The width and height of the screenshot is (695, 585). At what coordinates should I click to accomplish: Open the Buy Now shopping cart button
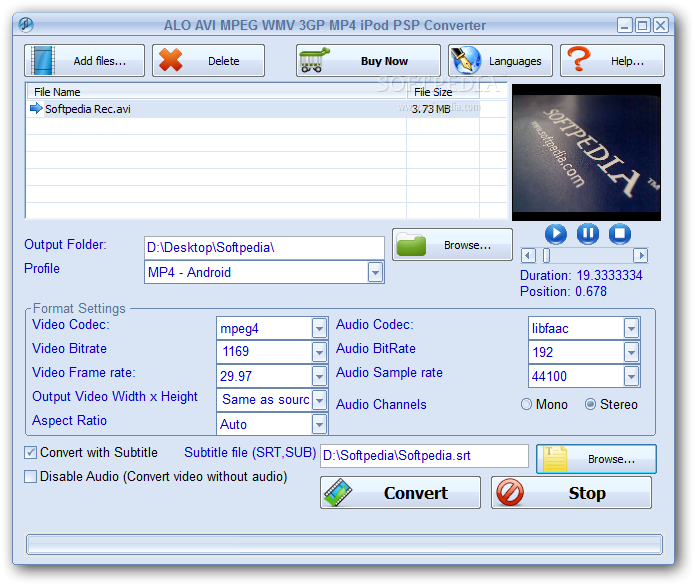pyautogui.click(x=368, y=61)
